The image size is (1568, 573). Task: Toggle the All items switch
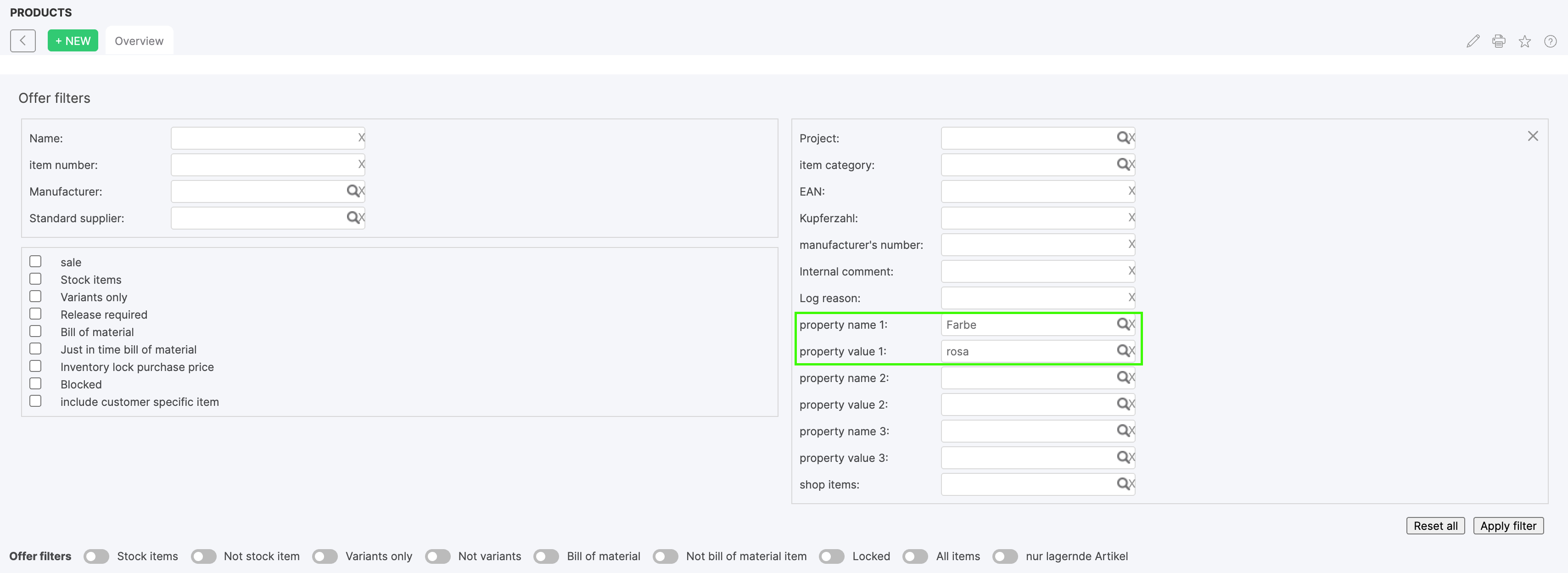pos(915,556)
